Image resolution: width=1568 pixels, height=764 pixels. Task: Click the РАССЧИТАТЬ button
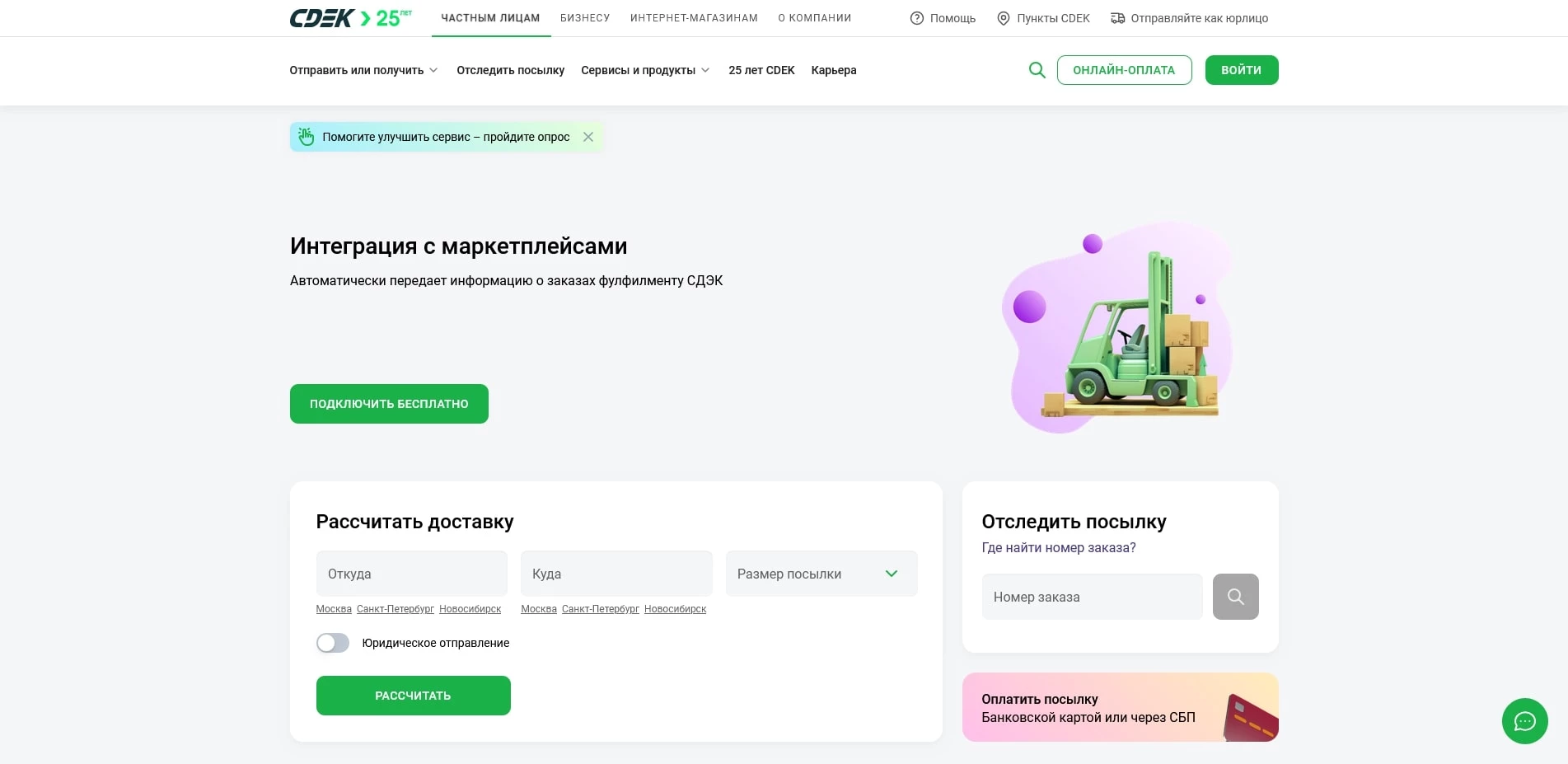[413, 695]
